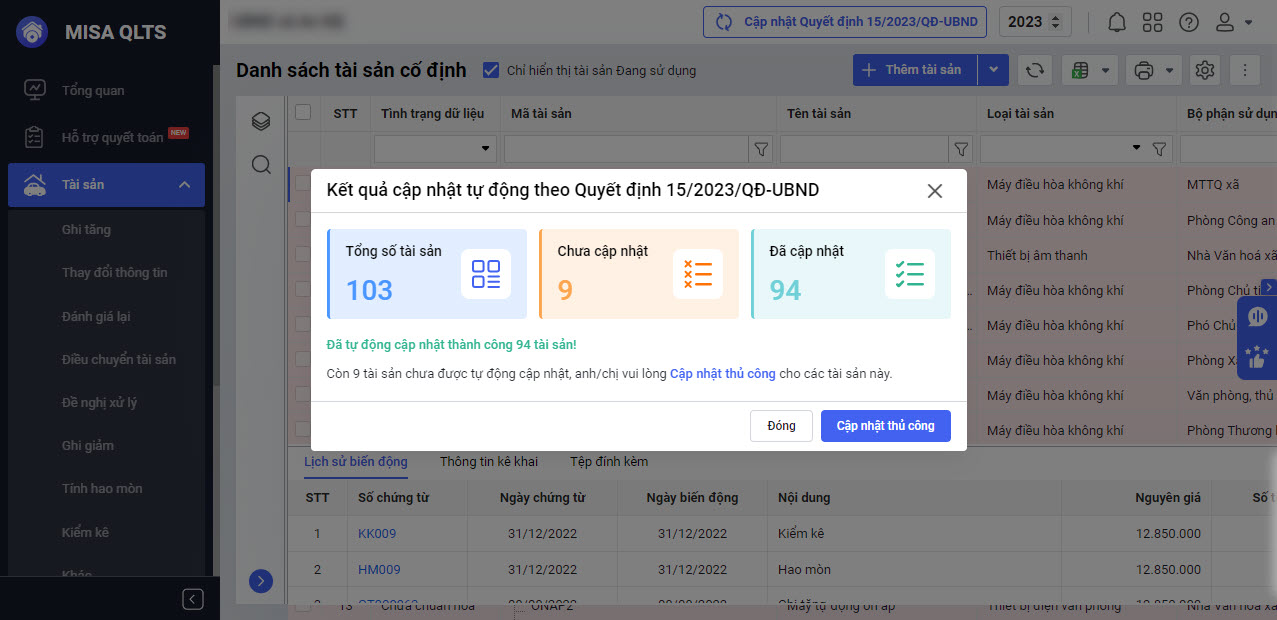The width and height of the screenshot is (1277, 620).
Task: Switch to 'Thông tin kê khai' tab
Action: (x=489, y=462)
